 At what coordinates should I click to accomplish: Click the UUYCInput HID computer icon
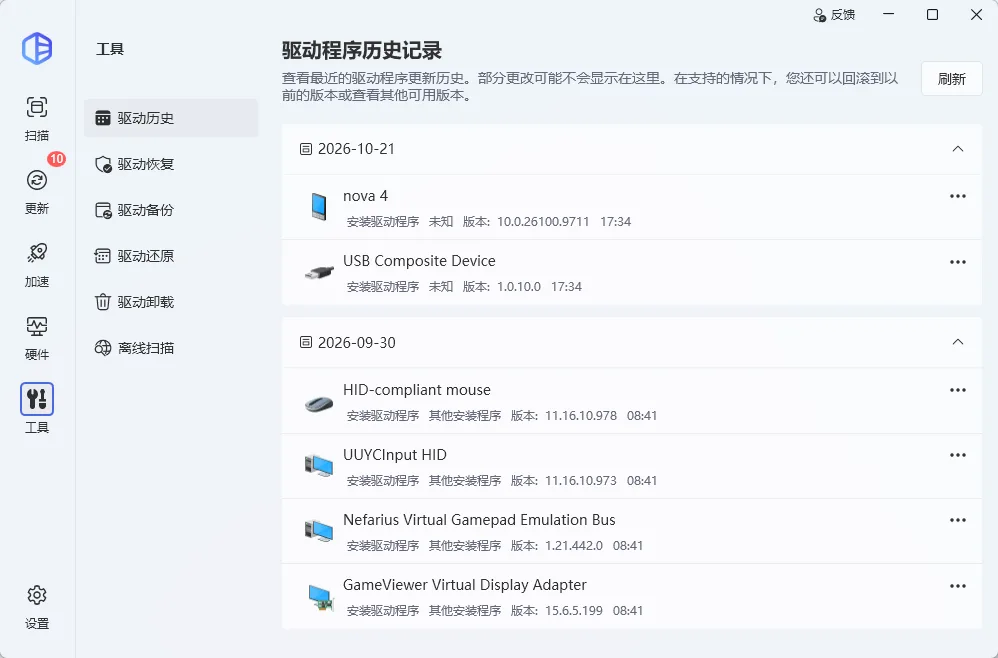[x=319, y=466]
